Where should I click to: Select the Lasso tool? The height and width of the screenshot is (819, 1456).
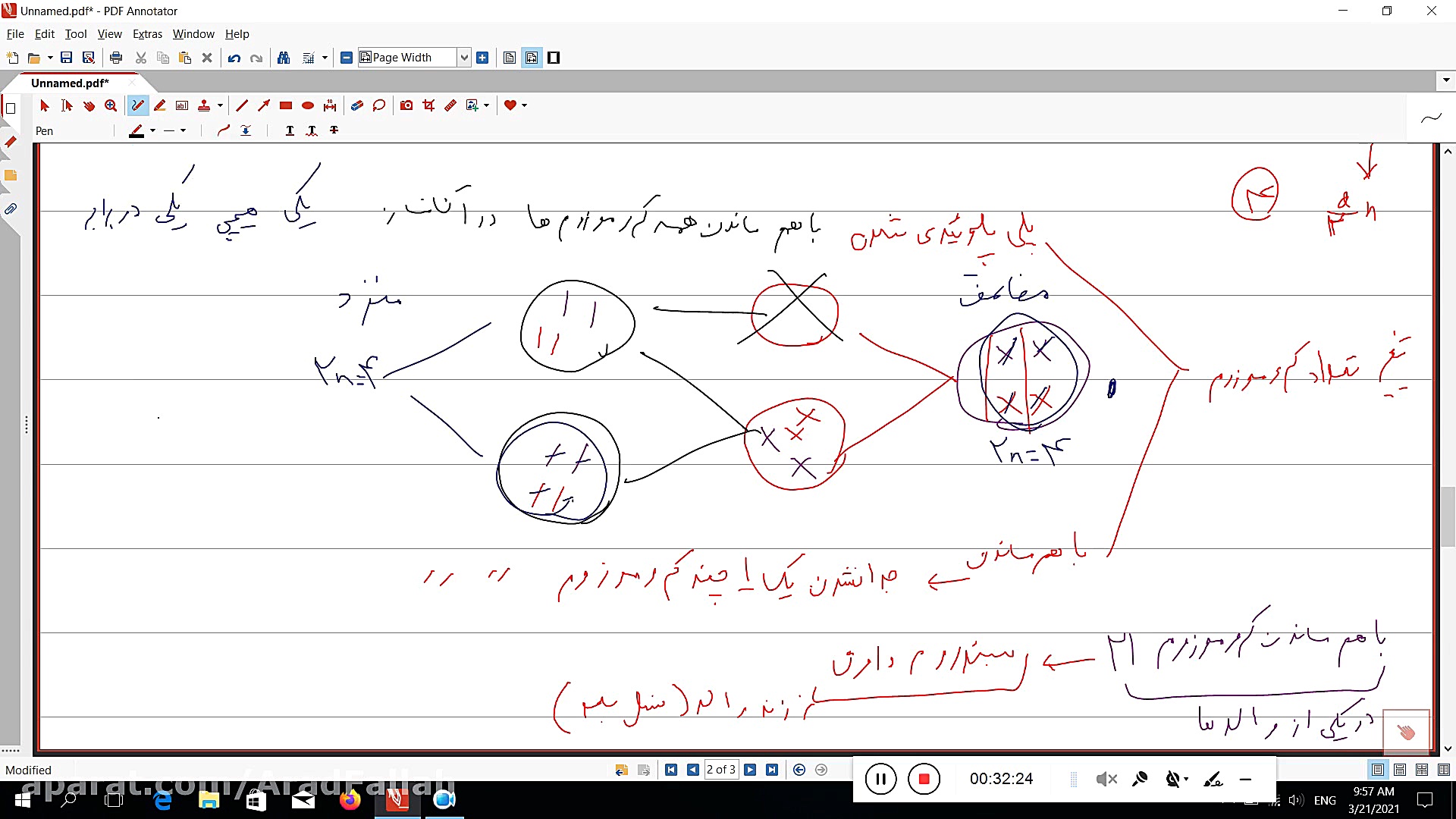pyautogui.click(x=379, y=105)
